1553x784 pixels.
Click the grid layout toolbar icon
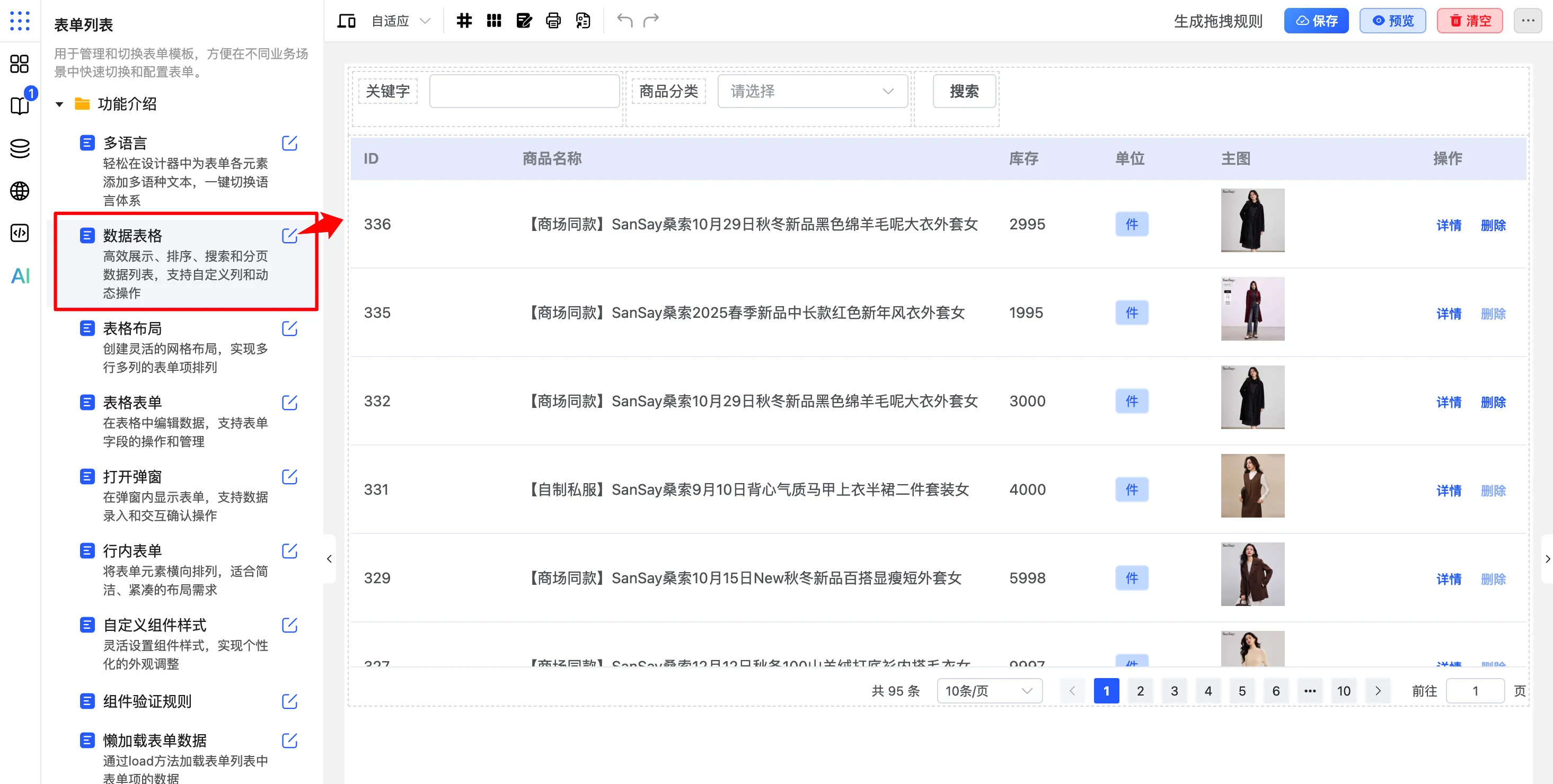494,20
